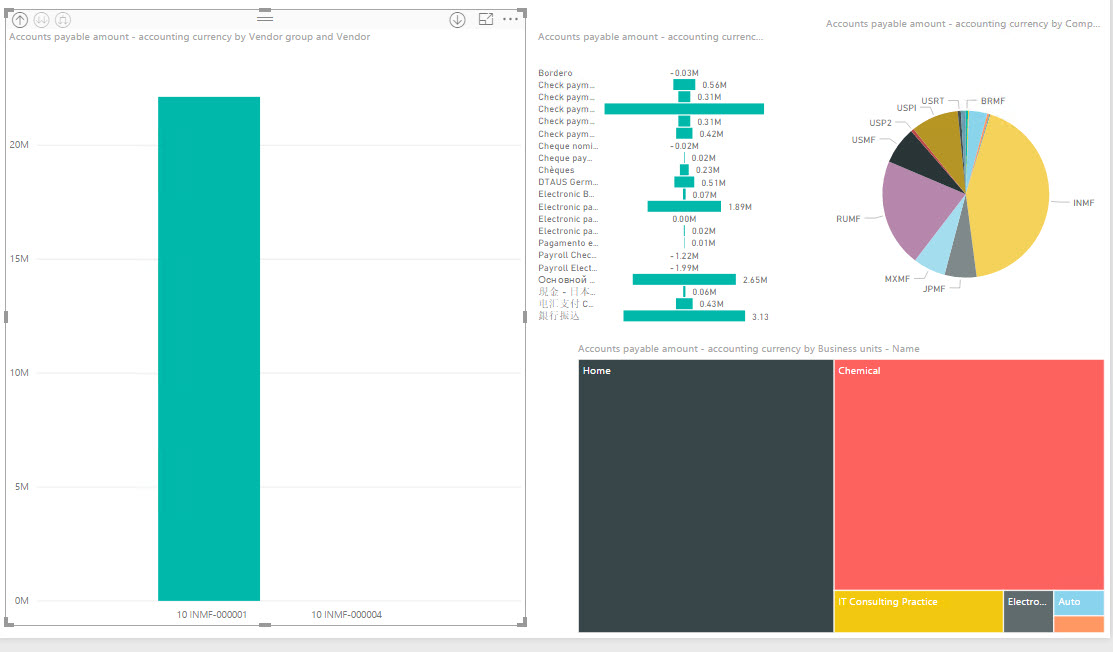Screen dimensions: 1113x652
Task: Click the treemap title by Business units
Action: (748, 349)
